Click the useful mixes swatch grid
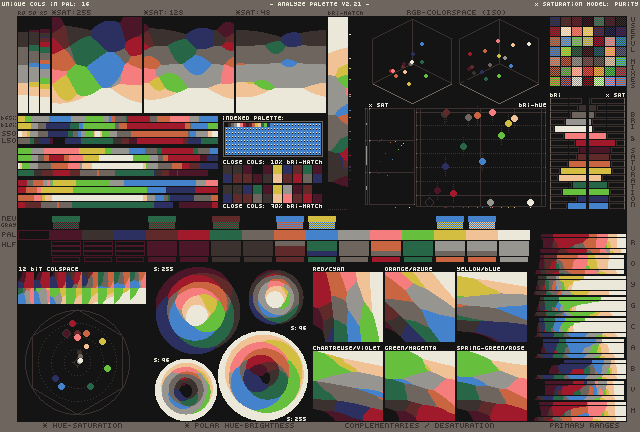This screenshot has height=432, width=640. pos(588,51)
